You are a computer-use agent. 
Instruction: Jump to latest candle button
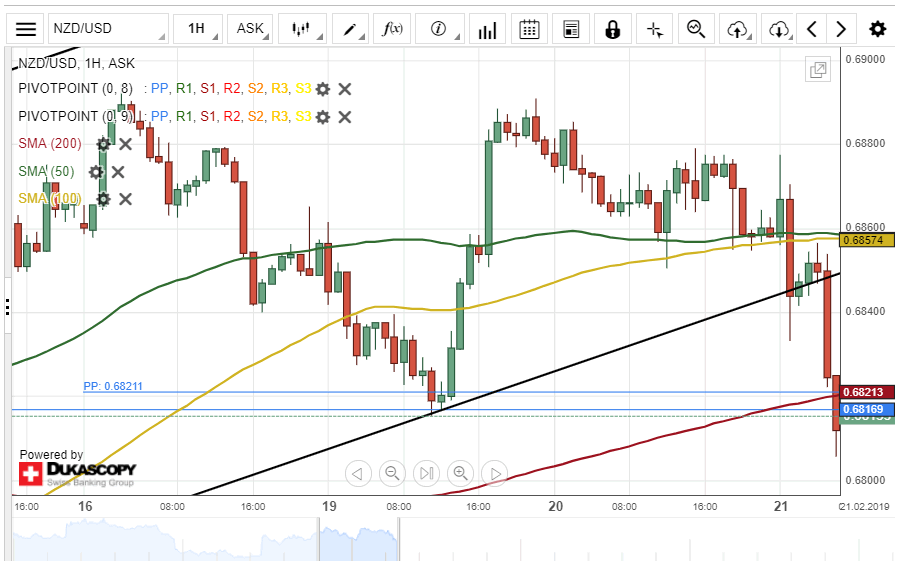click(x=426, y=474)
